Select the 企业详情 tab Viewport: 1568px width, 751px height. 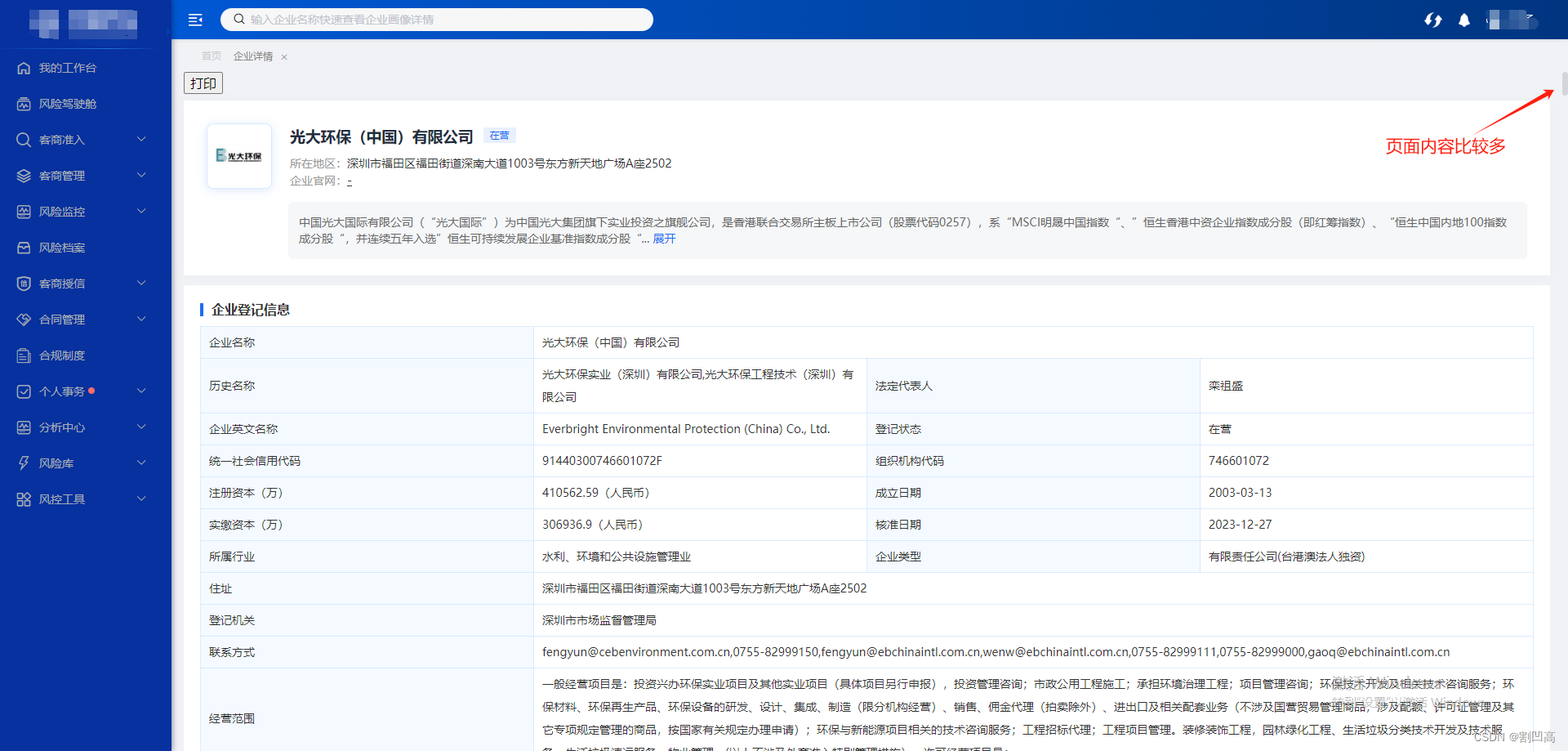253,56
